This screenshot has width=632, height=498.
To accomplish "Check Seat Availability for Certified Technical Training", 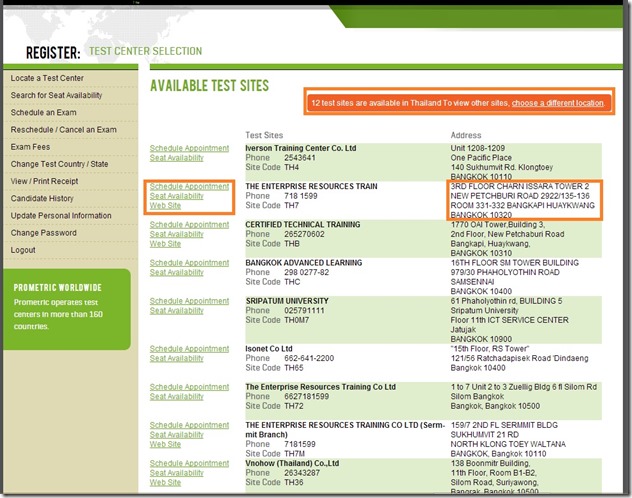I will pos(177,234).
